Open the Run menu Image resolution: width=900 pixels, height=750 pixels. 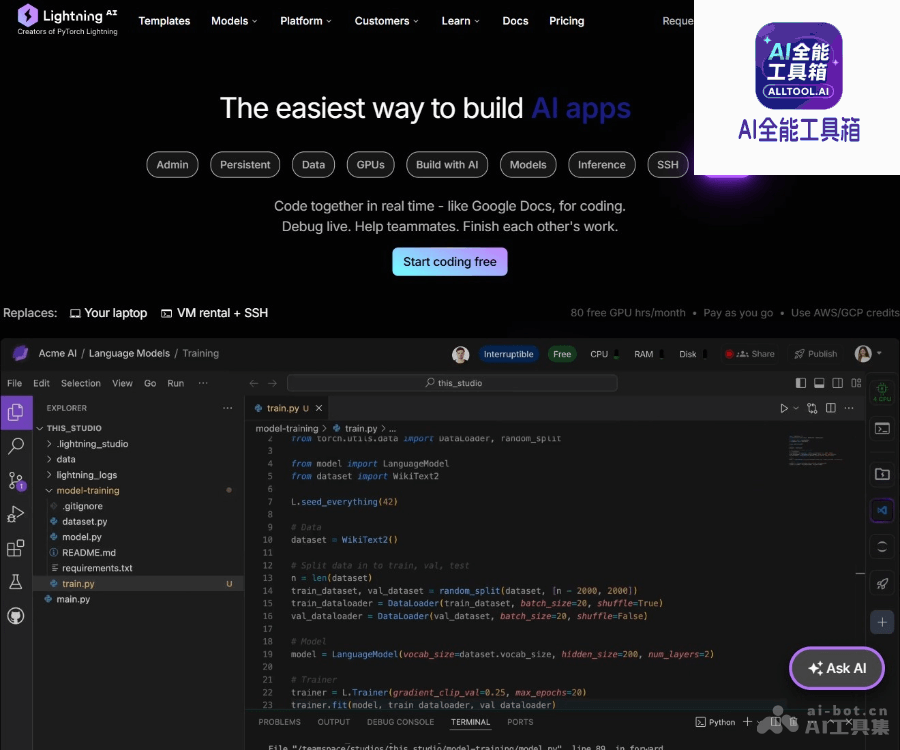(x=176, y=383)
